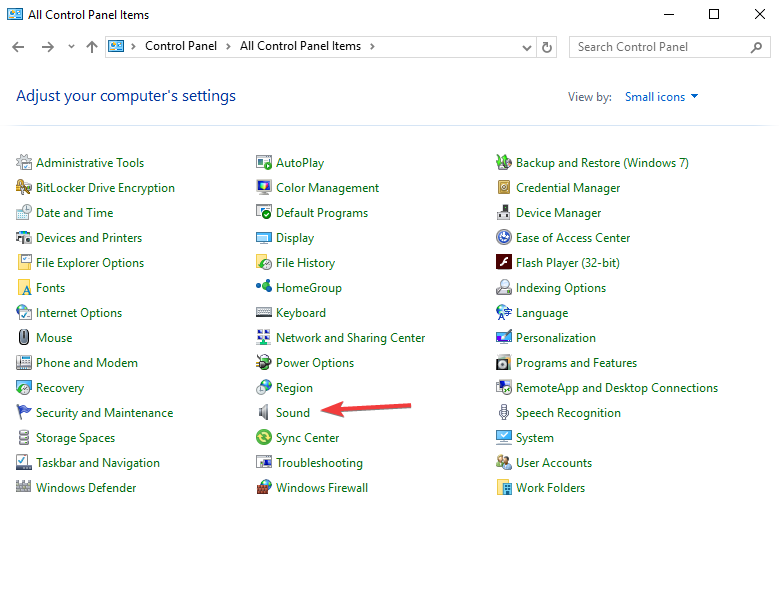This screenshot has width=779, height=590.
Task: Click the Speech Recognition microphone icon
Action: 504,412
